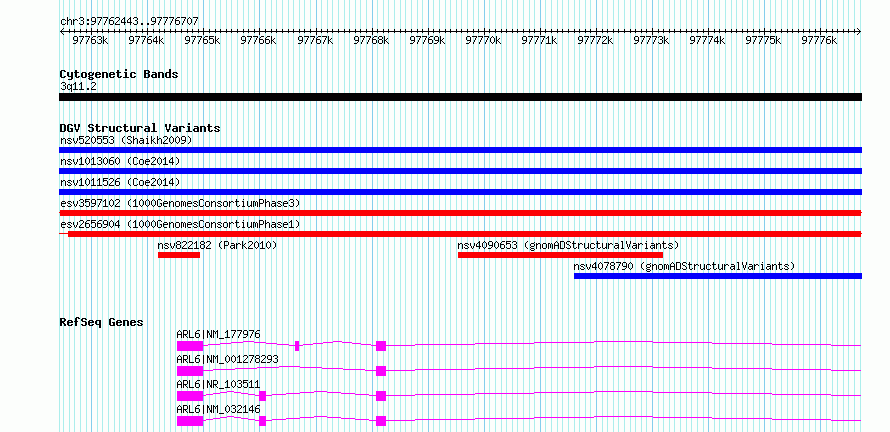
Task: Click the first large exon of NM_032146
Action: [190, 421]
